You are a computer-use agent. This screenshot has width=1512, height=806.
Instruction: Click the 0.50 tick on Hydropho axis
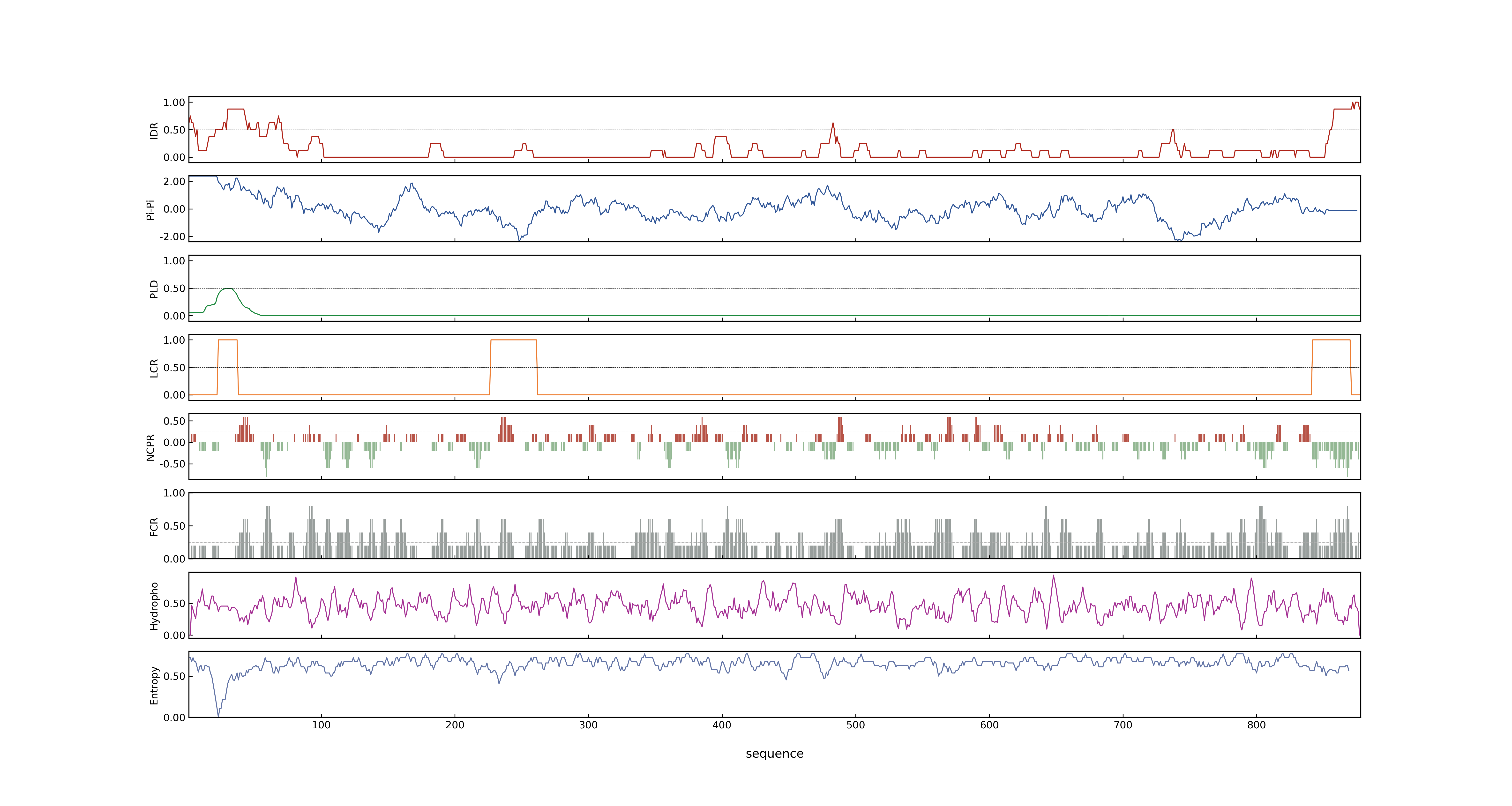pyautogui.click(x=174, y=603)
